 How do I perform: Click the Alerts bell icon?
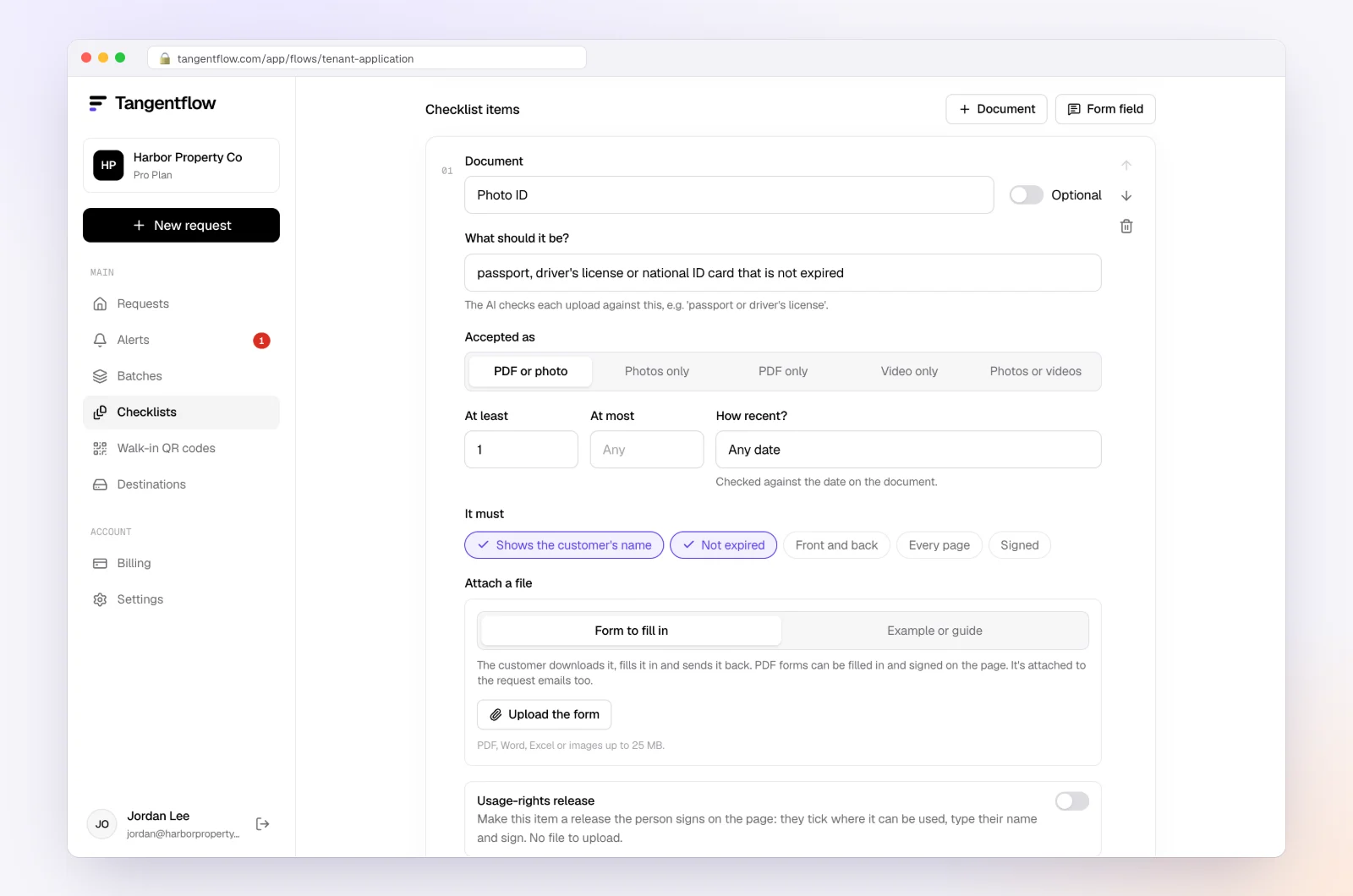(100, 340)
